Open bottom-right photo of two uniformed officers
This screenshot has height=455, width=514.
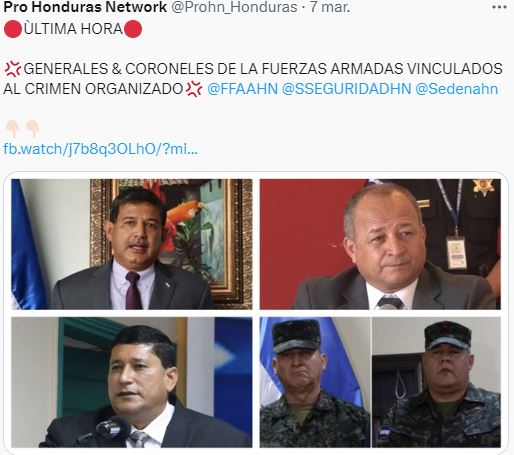click(x=380, y=382)
